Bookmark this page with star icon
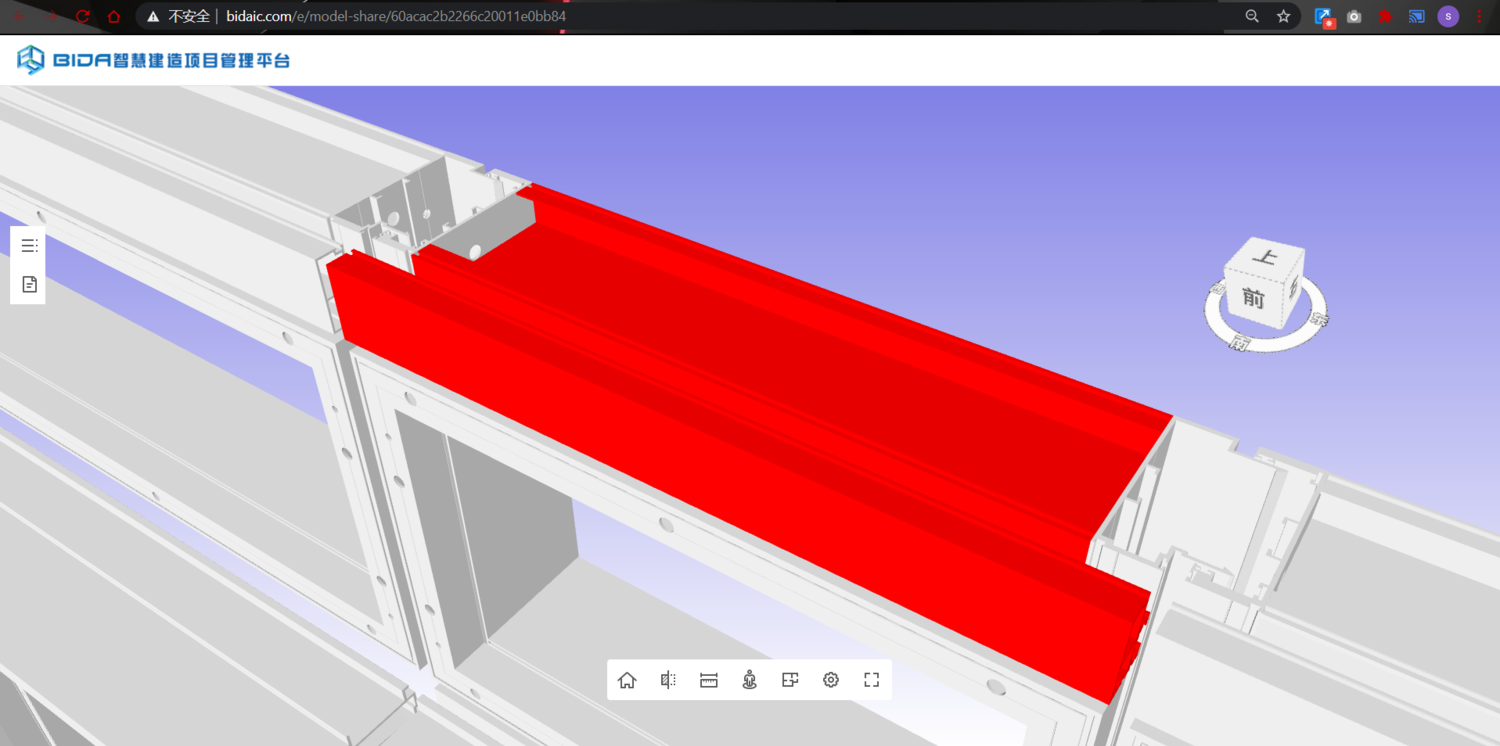This screenshot has height=746, width=1500. pyautogui.click(x=1283, y=16)
